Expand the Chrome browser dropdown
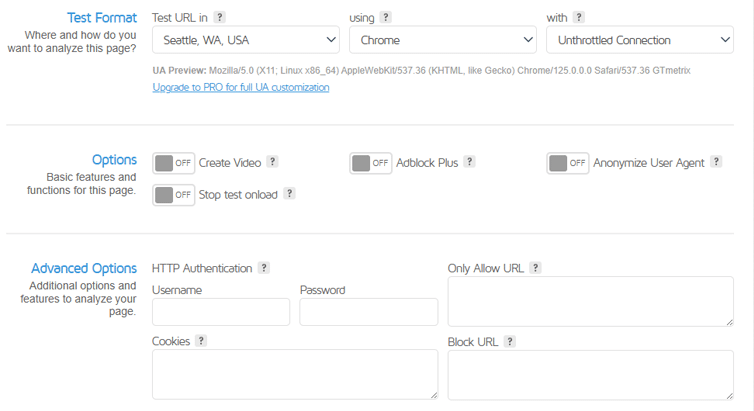The height and width of the screenshot is (411, 754). point(443,40)
